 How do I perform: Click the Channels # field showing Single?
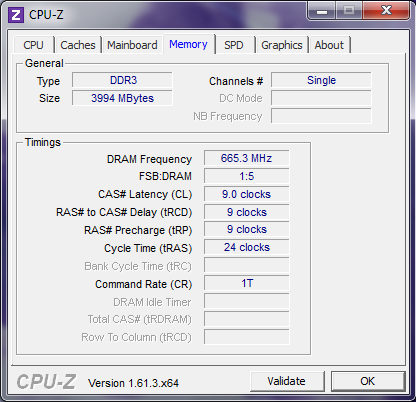click(x=321, y=80)
